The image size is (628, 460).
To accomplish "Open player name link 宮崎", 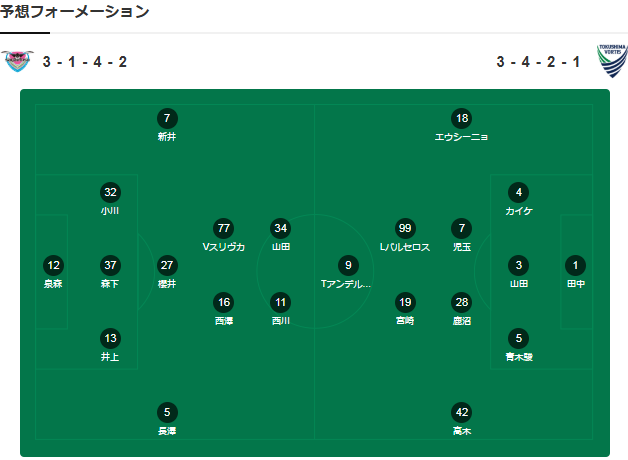I will pos(404,321).
